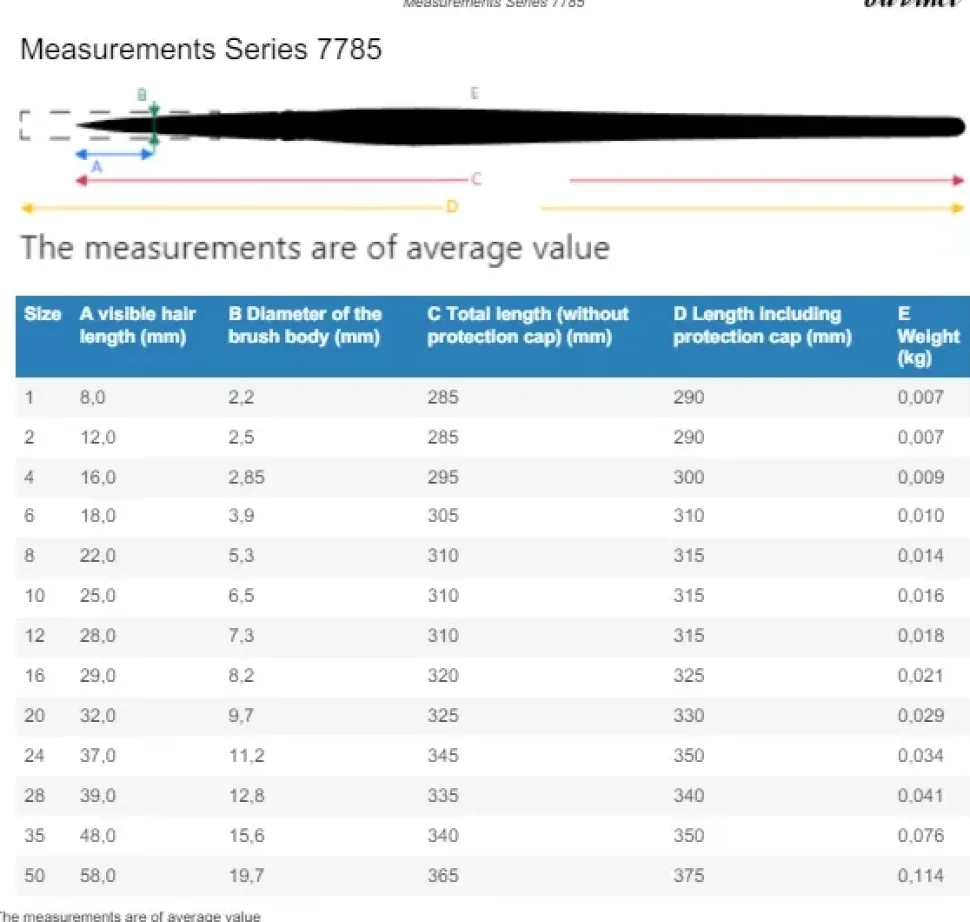This screenshot has height=922, width=970.
Task: Select hair length cell '18,0'
Action: (98, 515)
